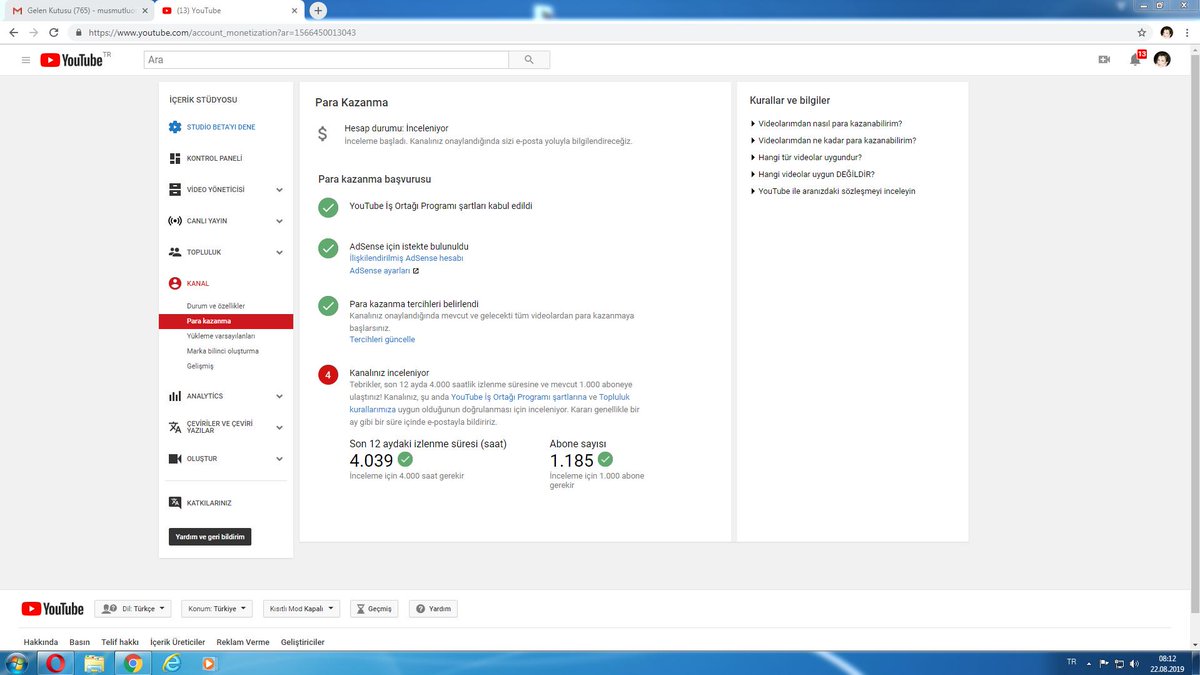Click the Analytics bar chart icon
Image resolution: width=1200 pixels, height=675 pixels.
(x=175, y=396)
